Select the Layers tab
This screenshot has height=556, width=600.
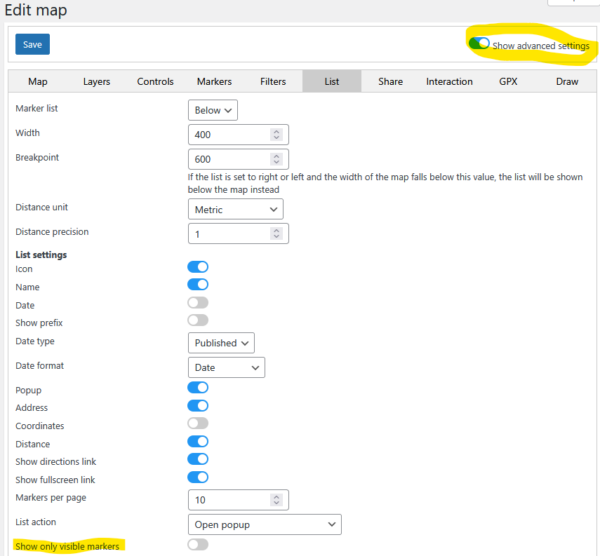tap(97, 82)
